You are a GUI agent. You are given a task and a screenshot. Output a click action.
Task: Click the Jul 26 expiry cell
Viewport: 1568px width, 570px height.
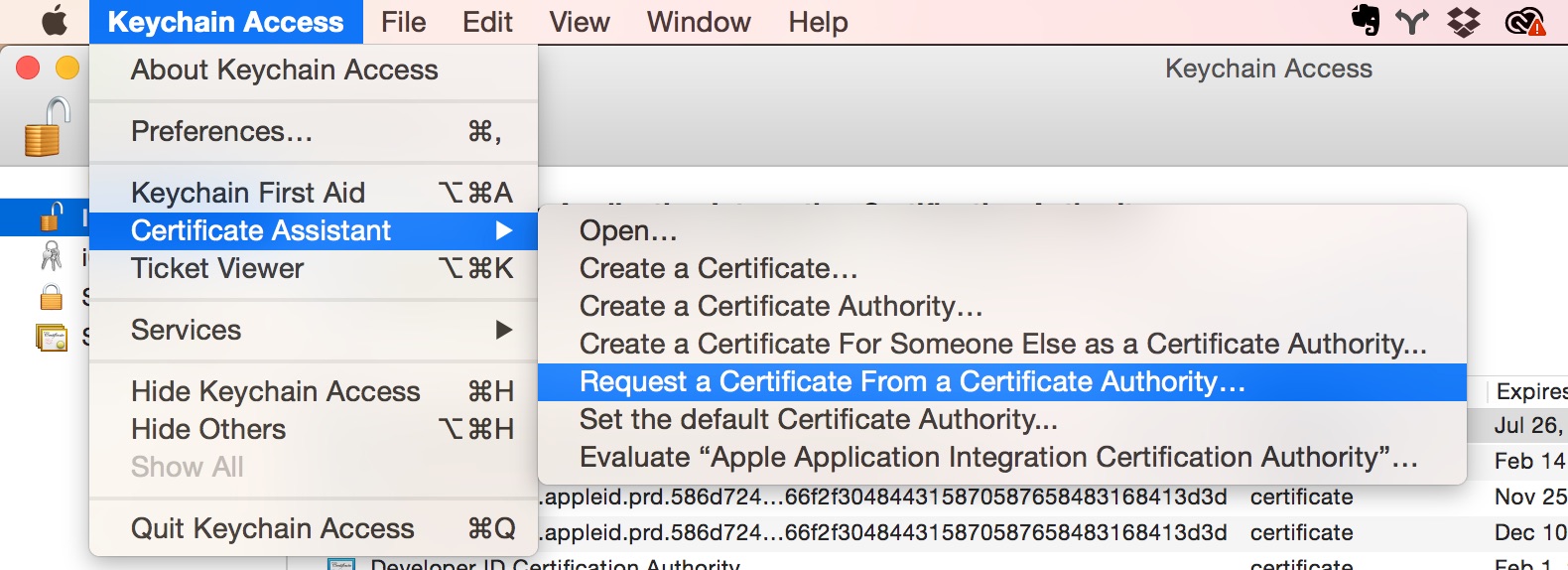click(x=1528, y=425)
